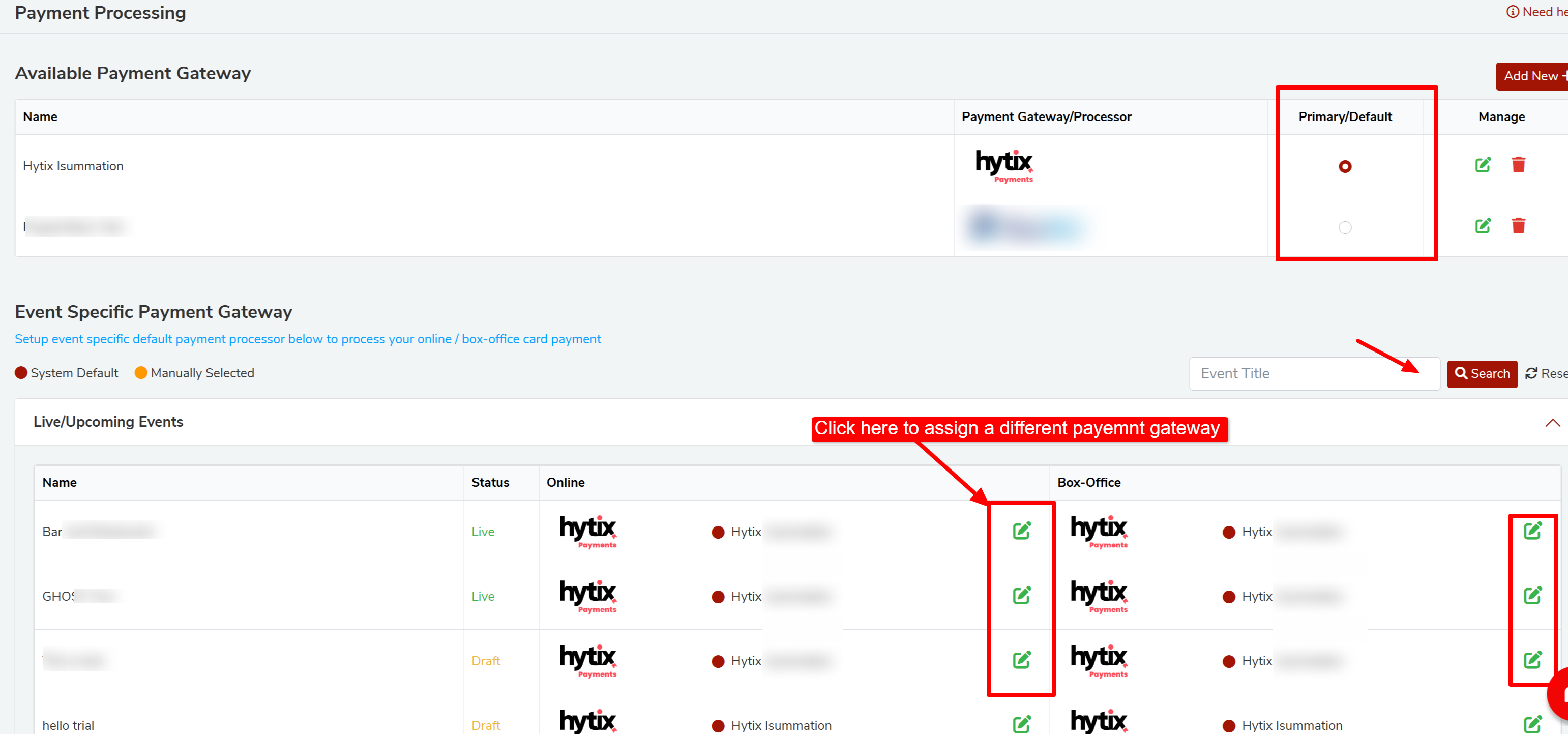Edit the second payment gateway row
1568x734 pixels.
1483,226
